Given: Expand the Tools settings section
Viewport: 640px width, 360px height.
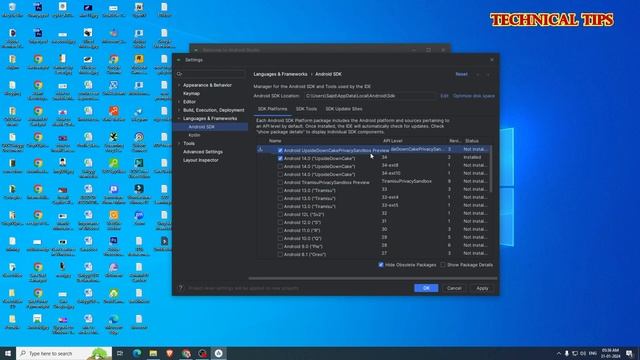Looking at the screenshot, I should (179, 143).
